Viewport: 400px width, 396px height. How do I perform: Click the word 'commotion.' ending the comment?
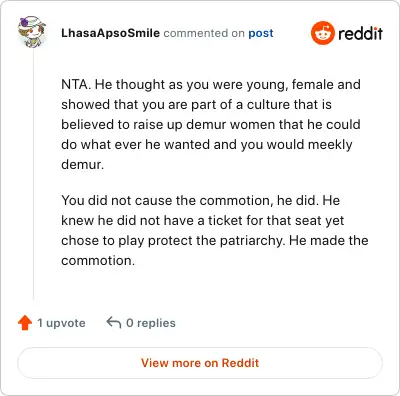point(98,261)
